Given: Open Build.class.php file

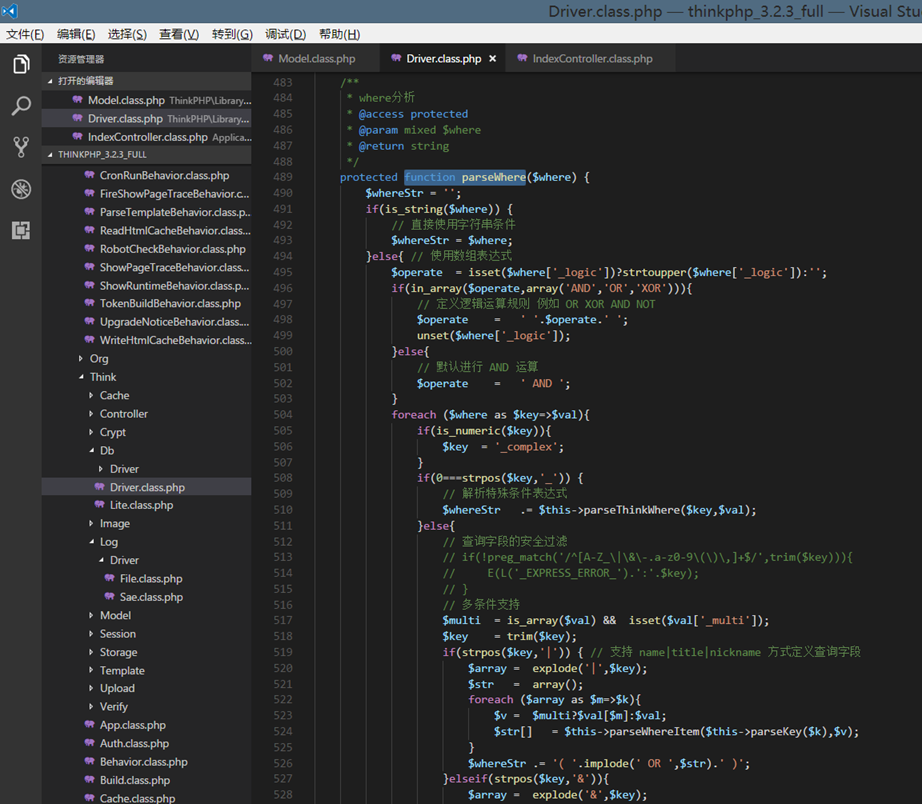Looking at the screenshot, I should (146, 780).
